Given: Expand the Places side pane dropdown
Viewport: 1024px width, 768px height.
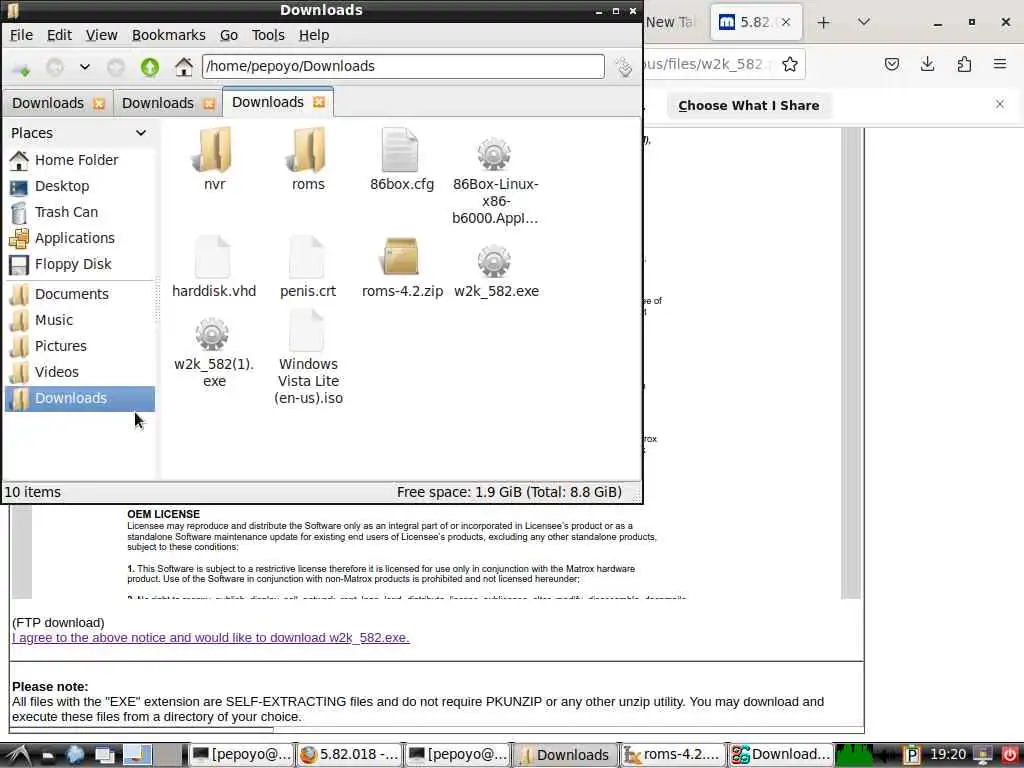Looking at the screenshot, I should point(140,133).
